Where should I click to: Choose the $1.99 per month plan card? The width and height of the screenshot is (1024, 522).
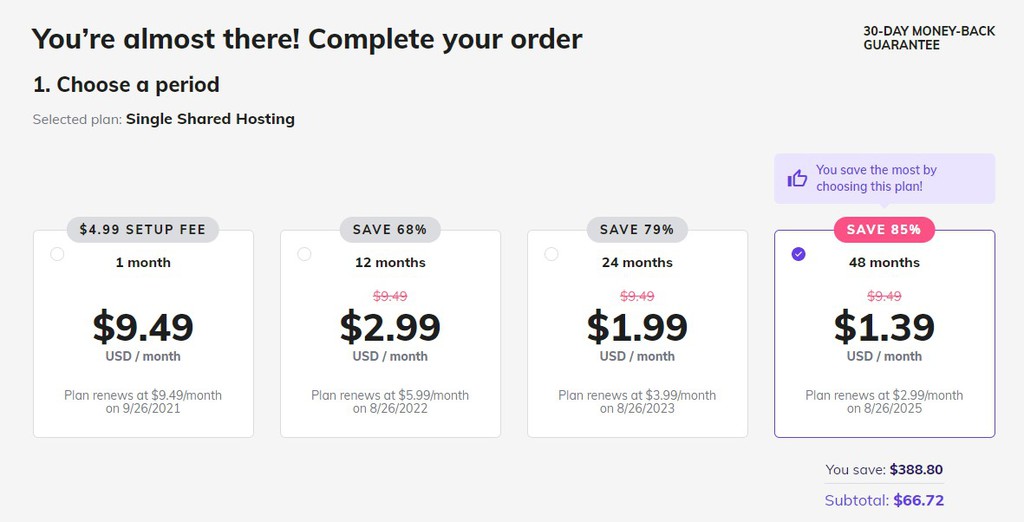coord(637,333)
